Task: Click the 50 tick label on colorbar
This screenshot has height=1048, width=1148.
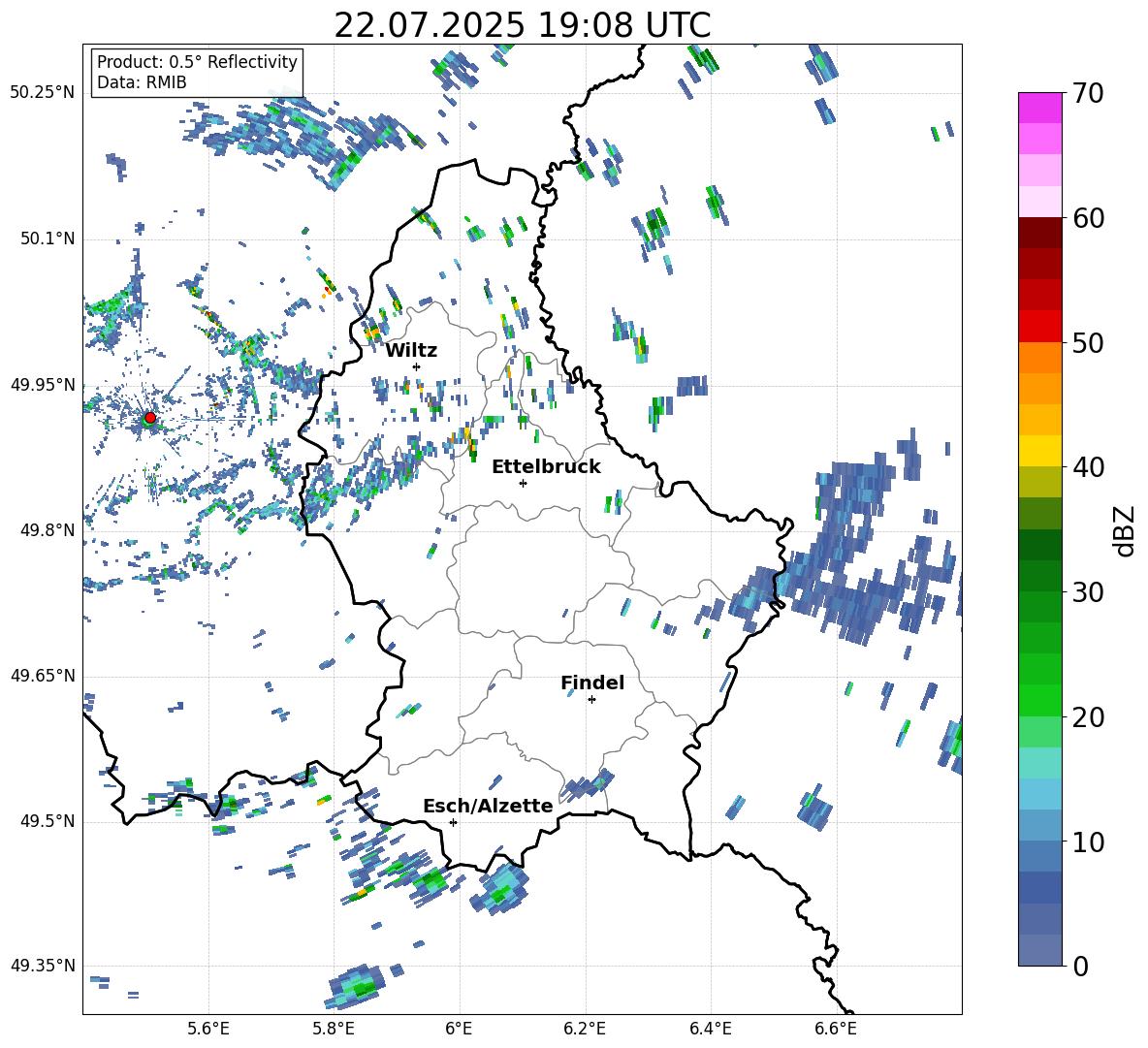Action: [1087, 343]
